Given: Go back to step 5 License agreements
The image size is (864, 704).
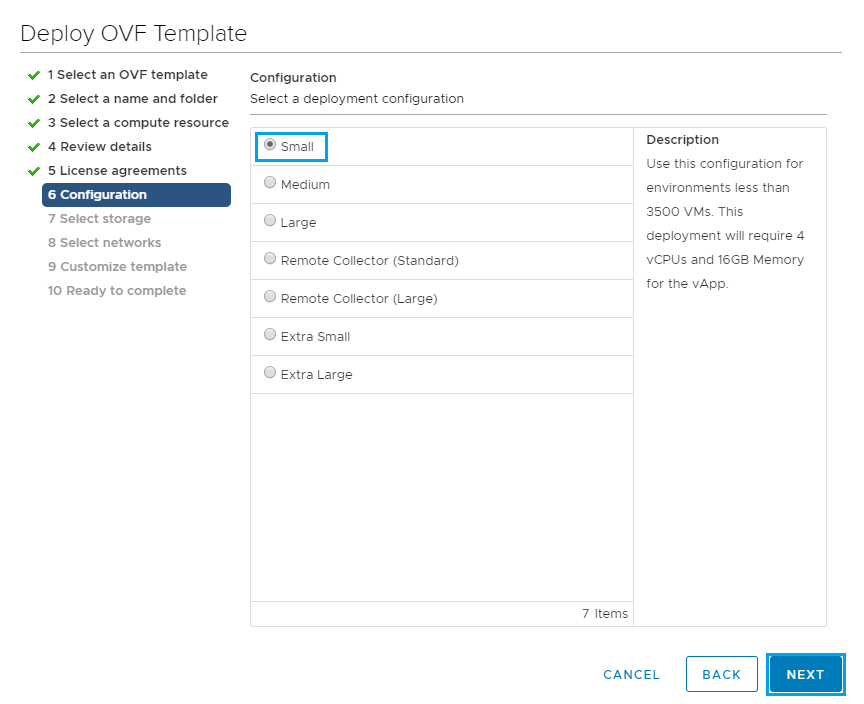Looking at the screenshot, I should click(x=117, y=171).
